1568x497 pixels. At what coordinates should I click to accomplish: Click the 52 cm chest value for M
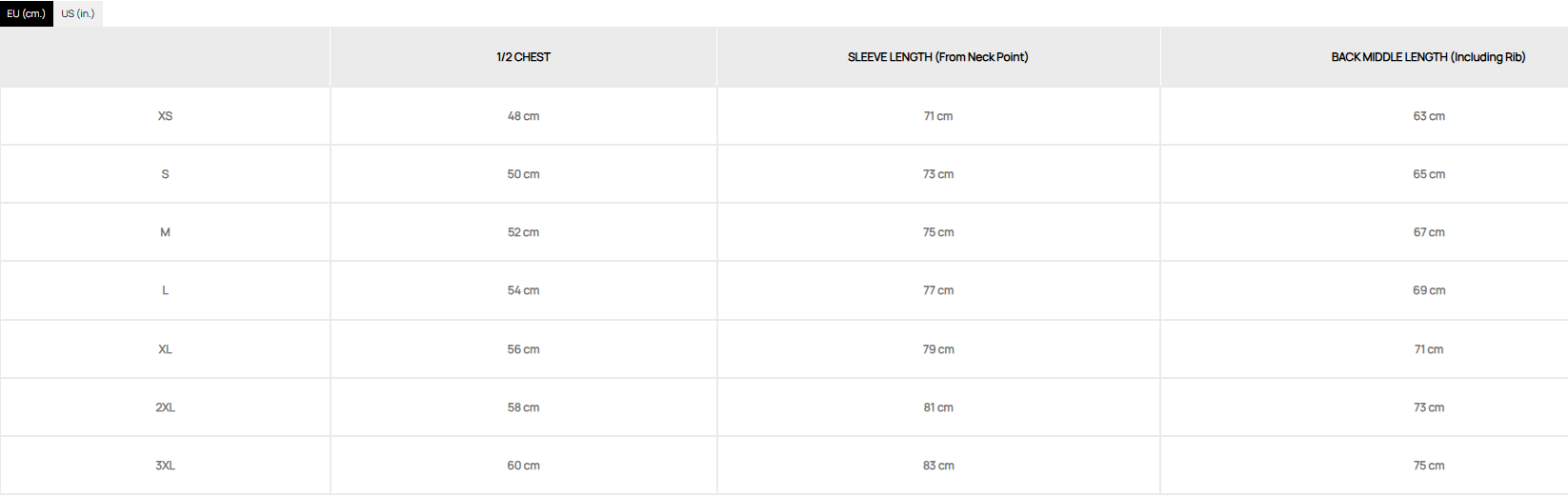(523, 232)
